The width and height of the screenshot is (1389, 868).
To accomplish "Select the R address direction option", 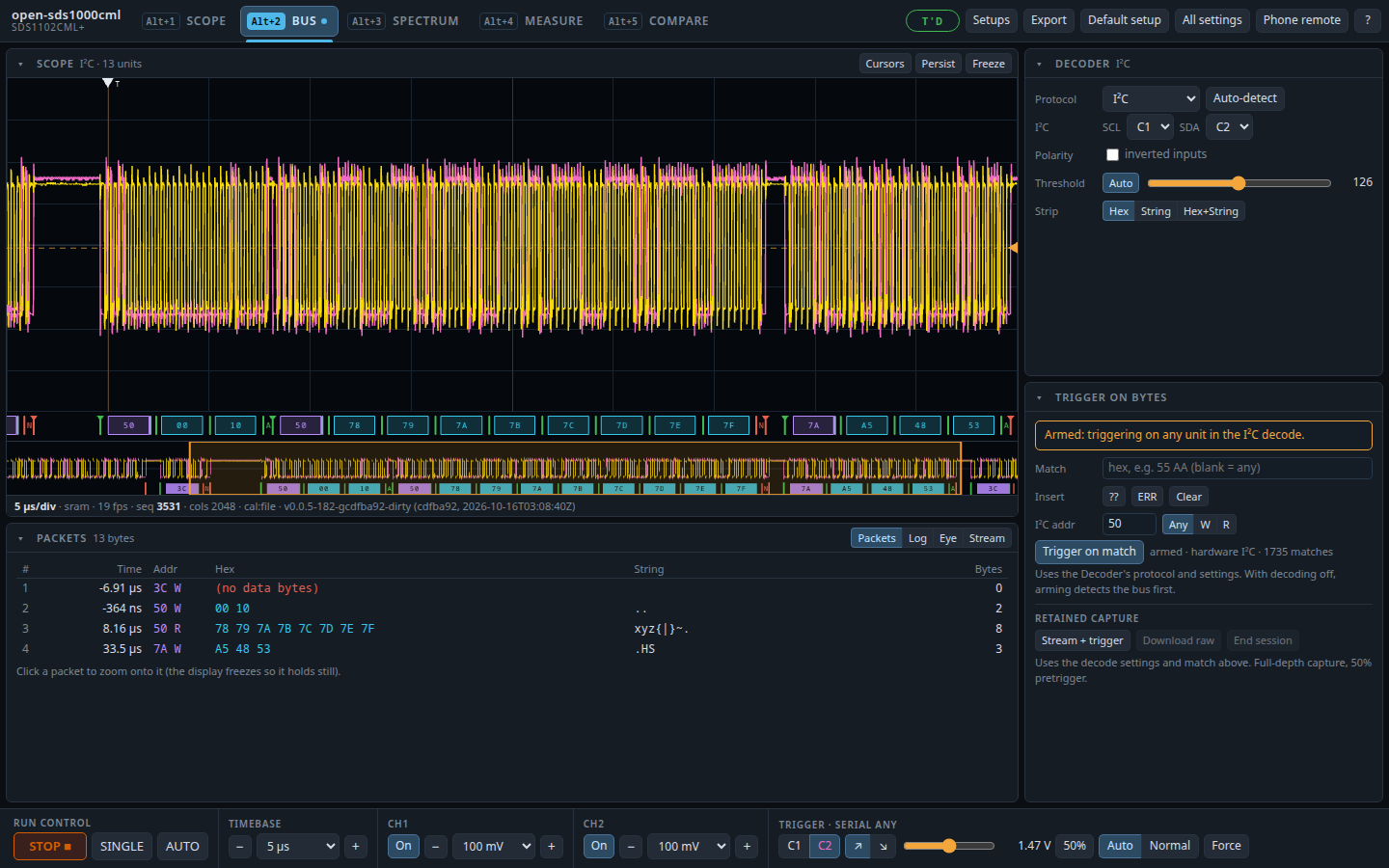I will click(1226, 525).
